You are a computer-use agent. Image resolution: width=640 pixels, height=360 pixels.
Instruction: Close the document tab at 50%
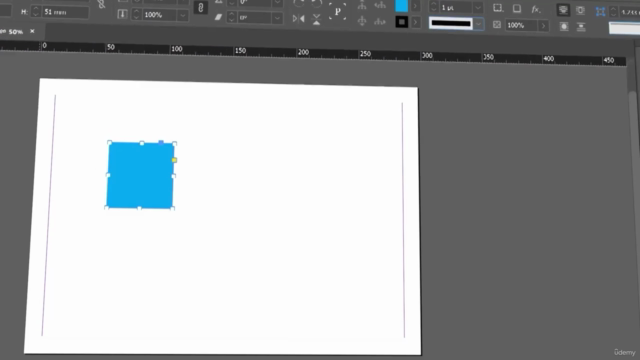click(x=32, y=31)
